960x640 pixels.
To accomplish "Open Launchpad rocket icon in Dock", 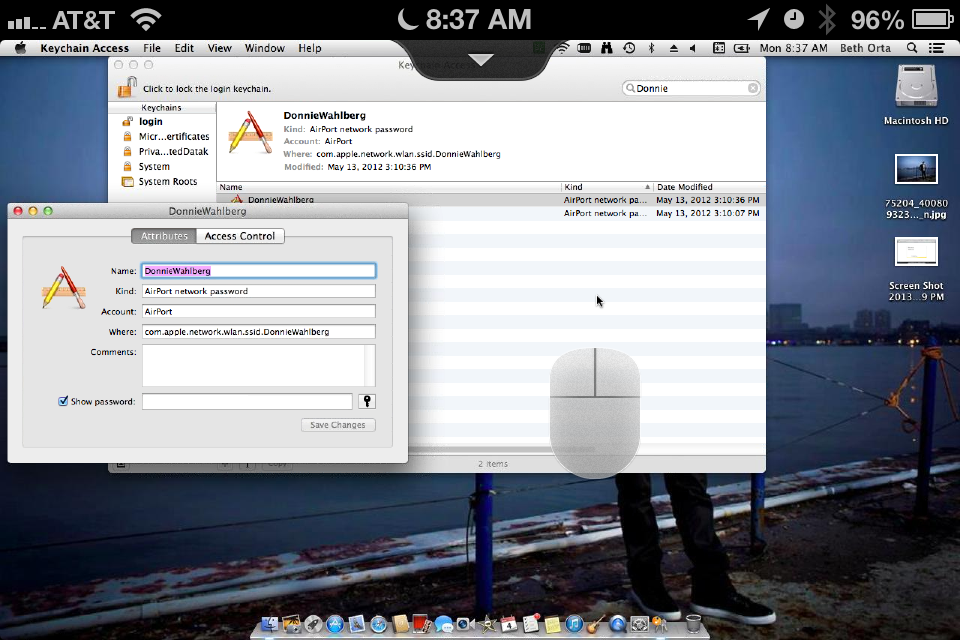I will click(313, 624).
